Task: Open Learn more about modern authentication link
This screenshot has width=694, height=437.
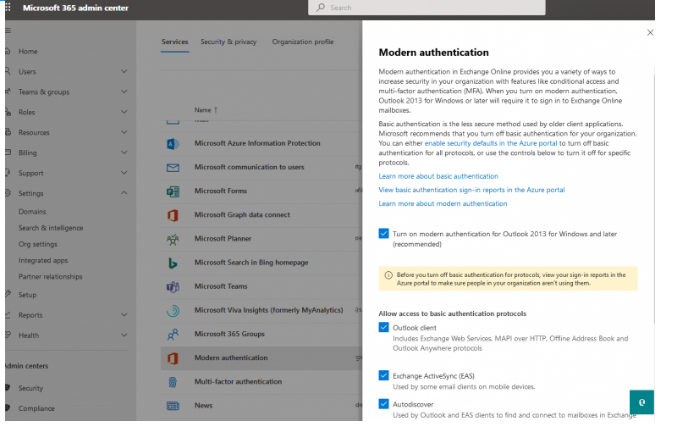Action: tap(443, 204)
